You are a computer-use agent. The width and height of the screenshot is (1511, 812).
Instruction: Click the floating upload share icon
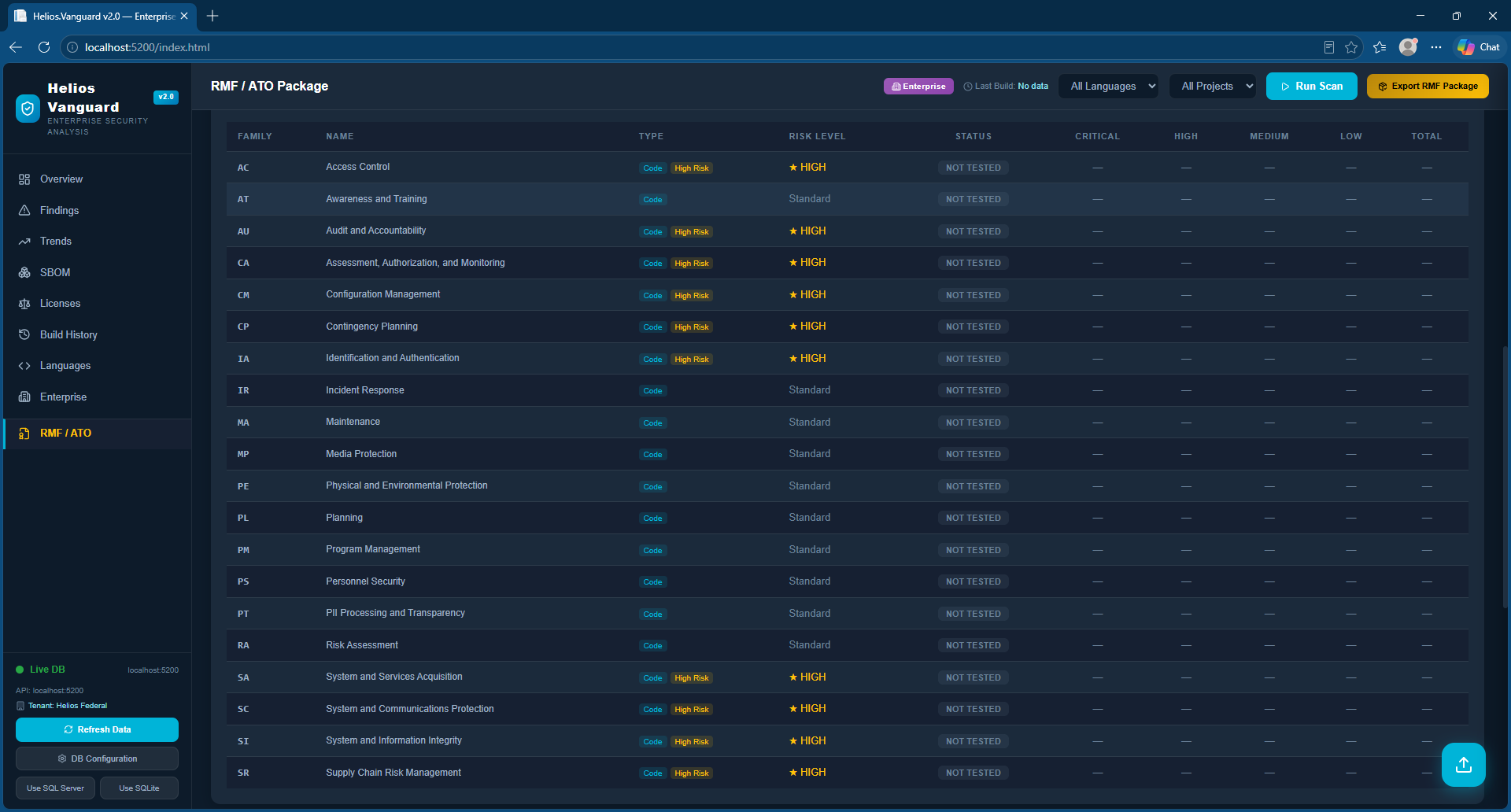coord(1464,765)
